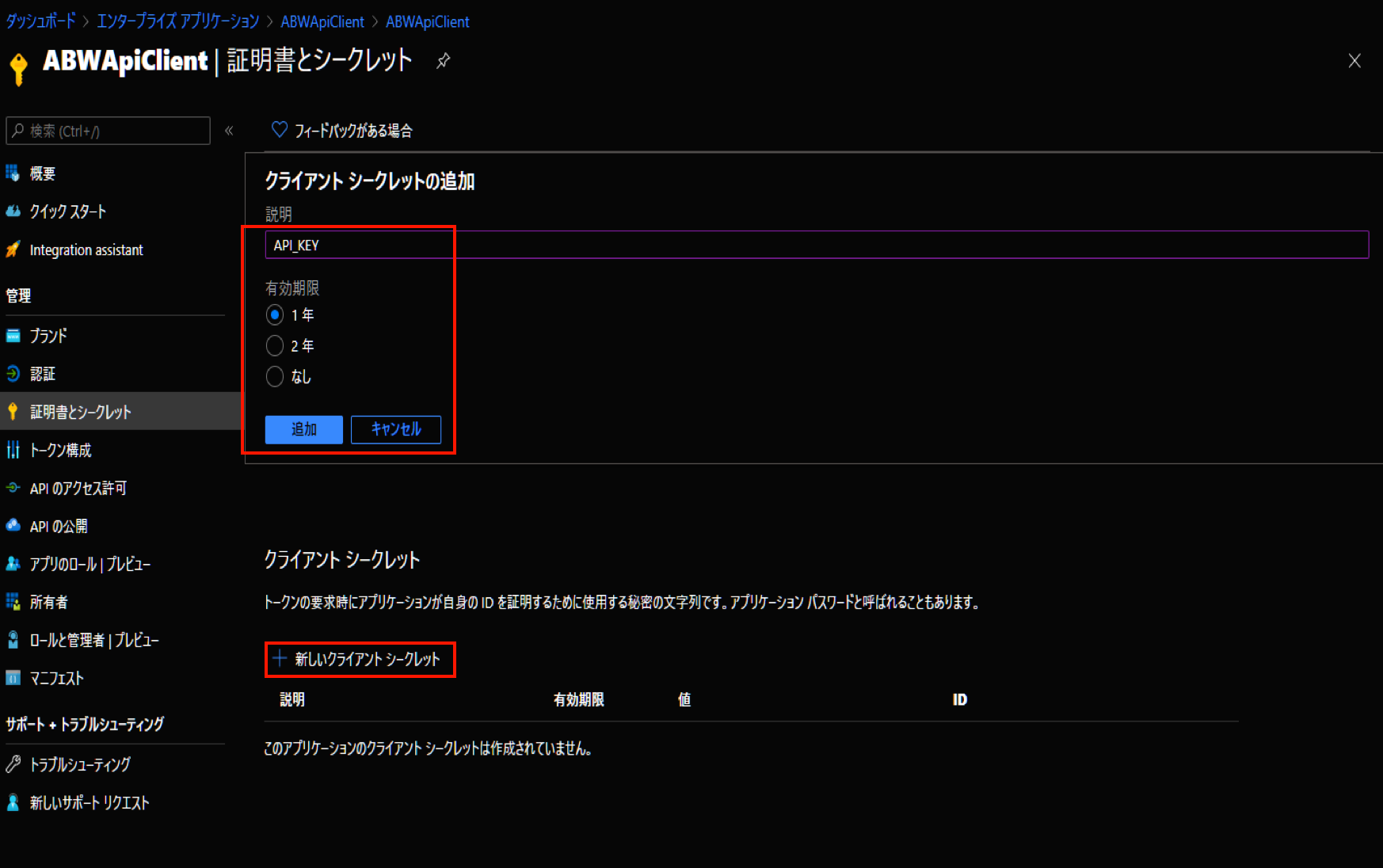This screenshot has width=1383, height=868.
Task: Click the 所有者 icon
Action: tap(13, 602)
